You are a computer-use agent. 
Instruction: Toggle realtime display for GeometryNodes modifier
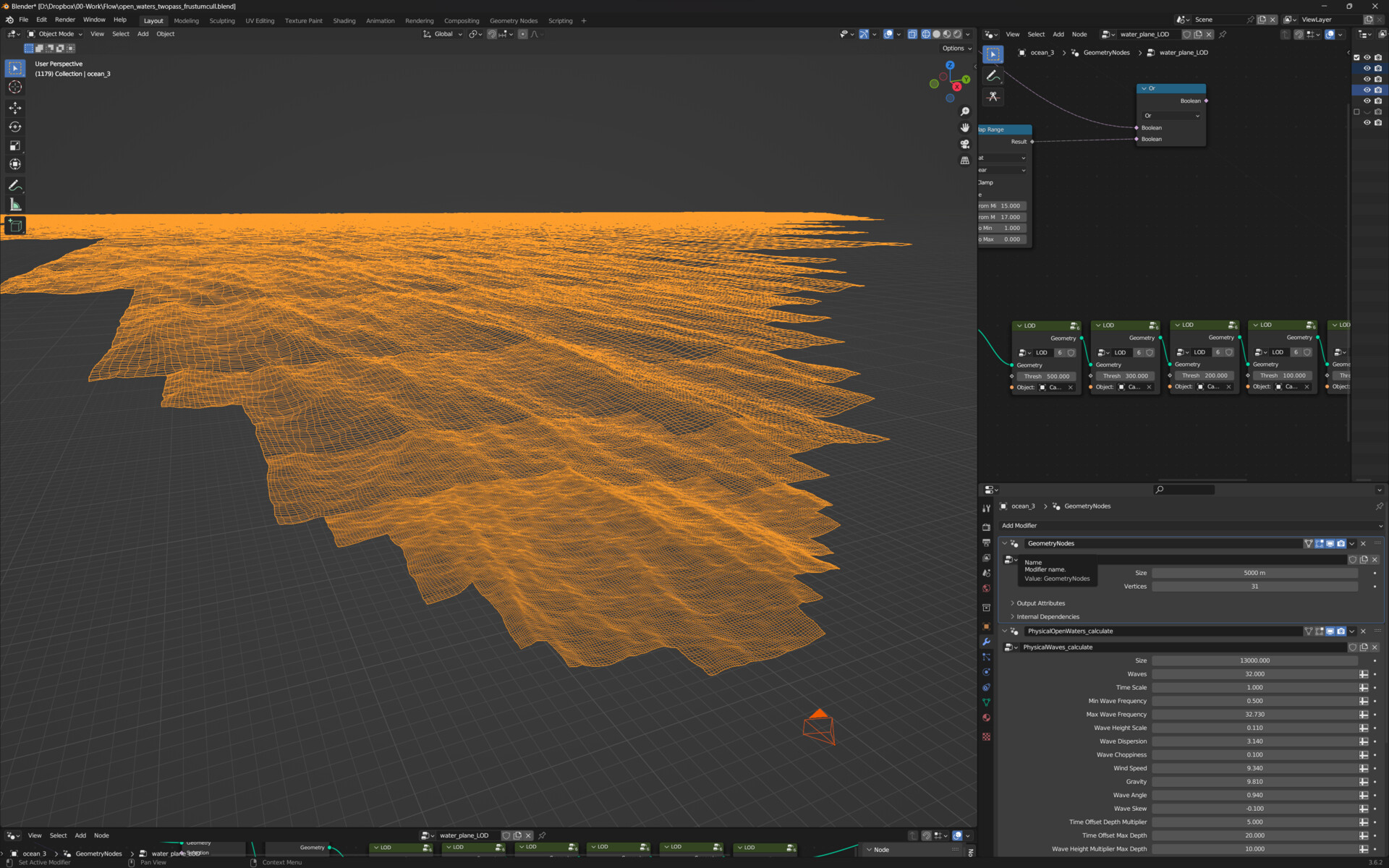click(1330, 543)
